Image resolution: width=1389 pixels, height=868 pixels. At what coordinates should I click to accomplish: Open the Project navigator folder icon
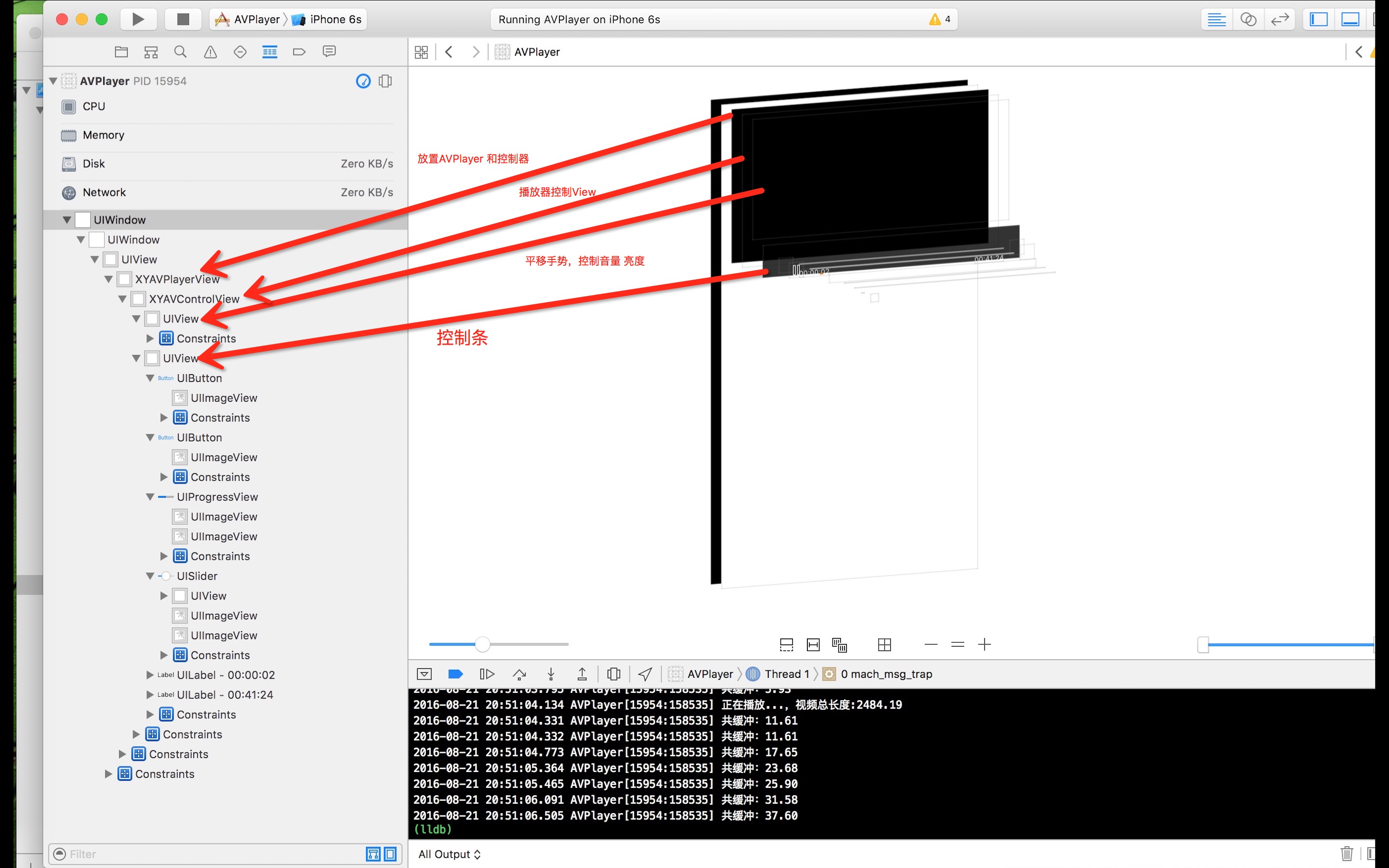pyautogui.click(x=121, y=52)
